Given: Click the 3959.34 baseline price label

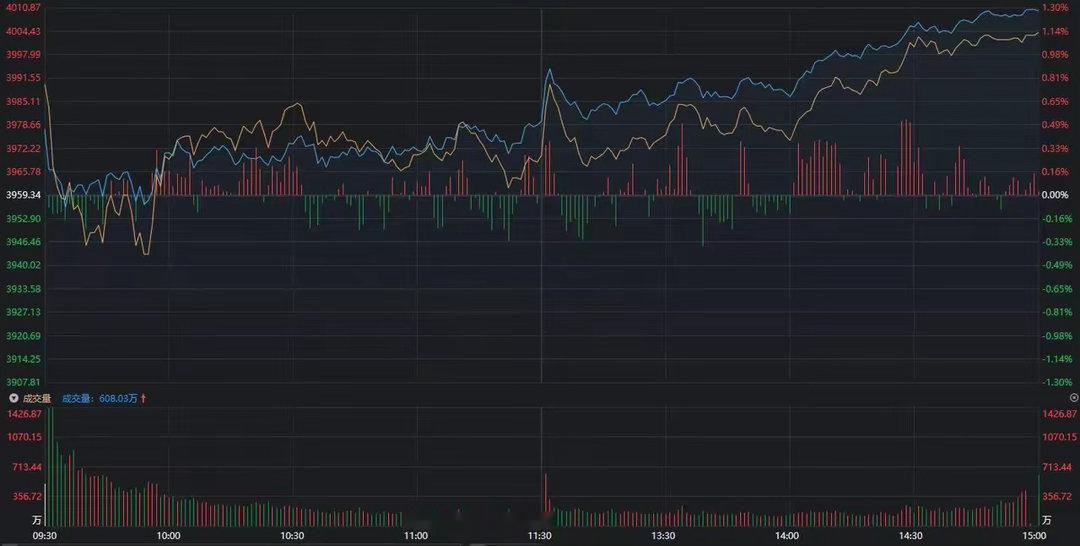Looking at the screenshot, I should 23,196.
